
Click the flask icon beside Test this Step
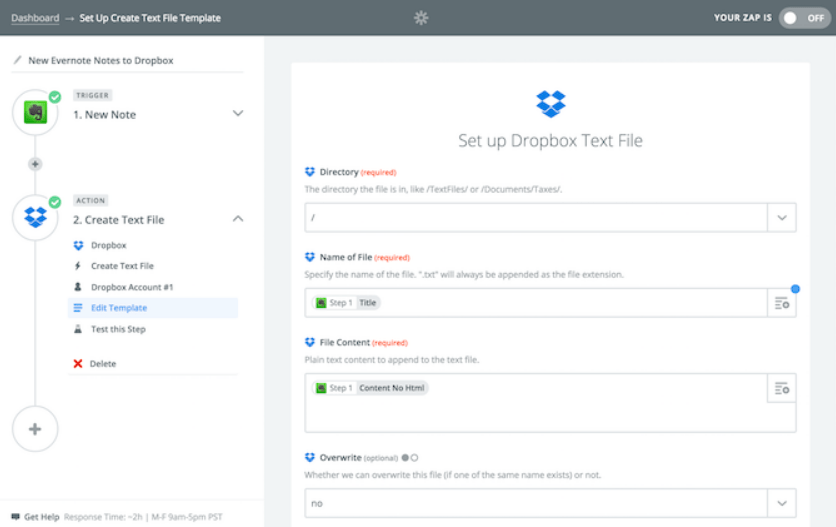click(78, 329)
